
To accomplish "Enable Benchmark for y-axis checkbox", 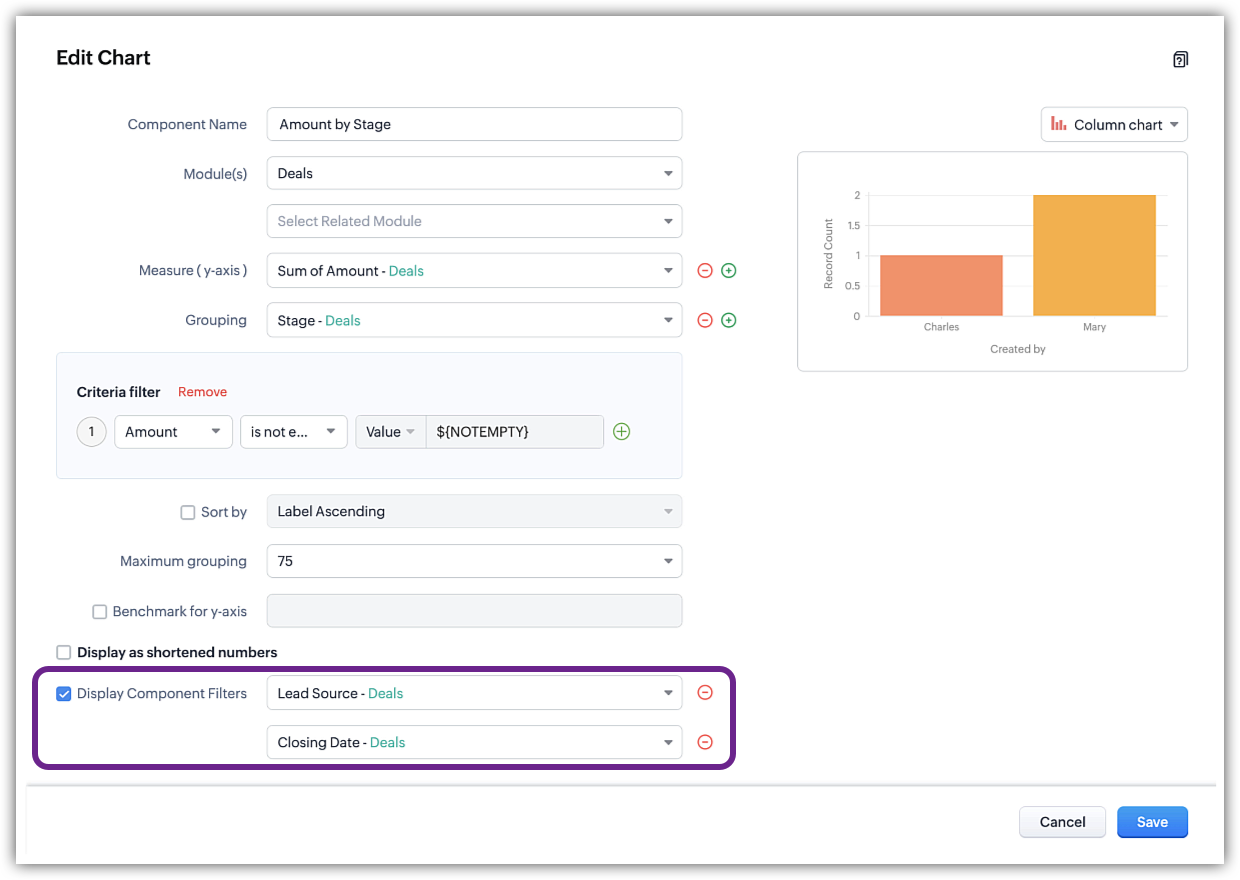I will pyautogui.click(x=100, y=612).
